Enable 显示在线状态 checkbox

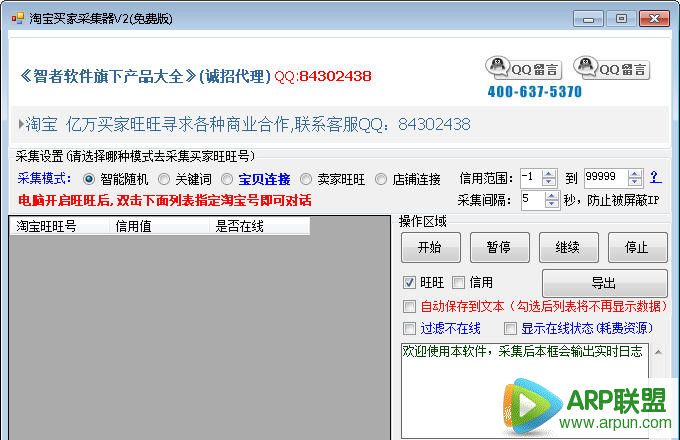point(510,328)
